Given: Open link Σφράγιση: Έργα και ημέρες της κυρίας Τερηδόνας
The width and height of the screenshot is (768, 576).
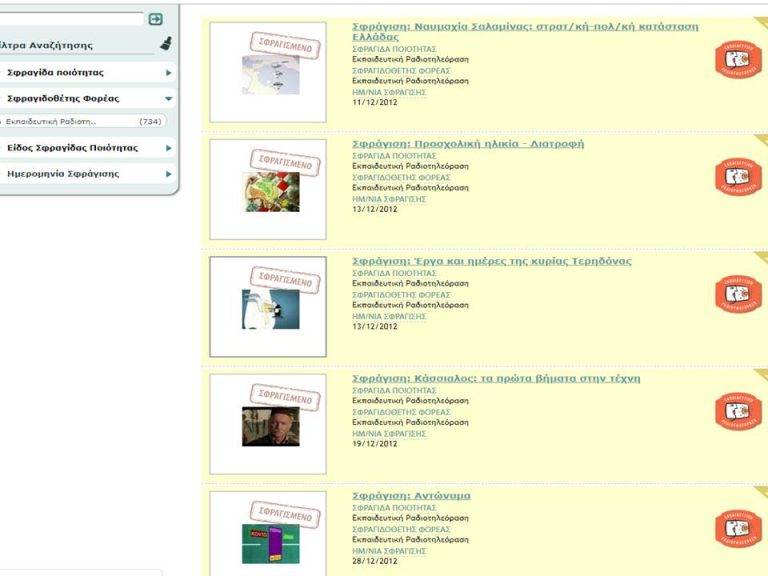Looking at the screenshot, I should tap(491, 261).
